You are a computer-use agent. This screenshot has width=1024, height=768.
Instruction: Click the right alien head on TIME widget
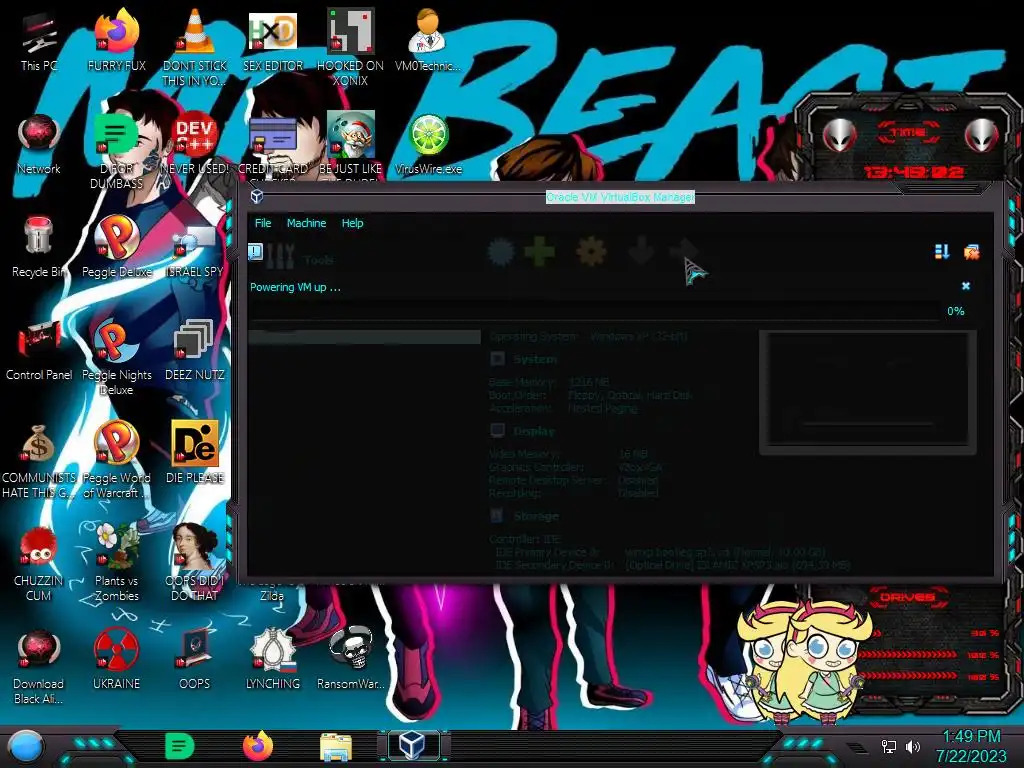point(981,136)
